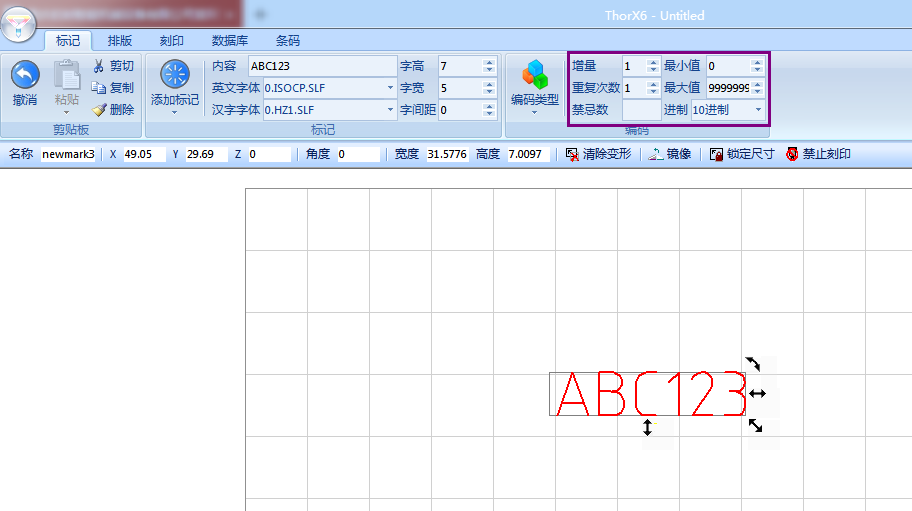Expand the English font 0.ISOCP.SLF dropdown
Viewport: 912px width, 511px height.
pos(390,88)
